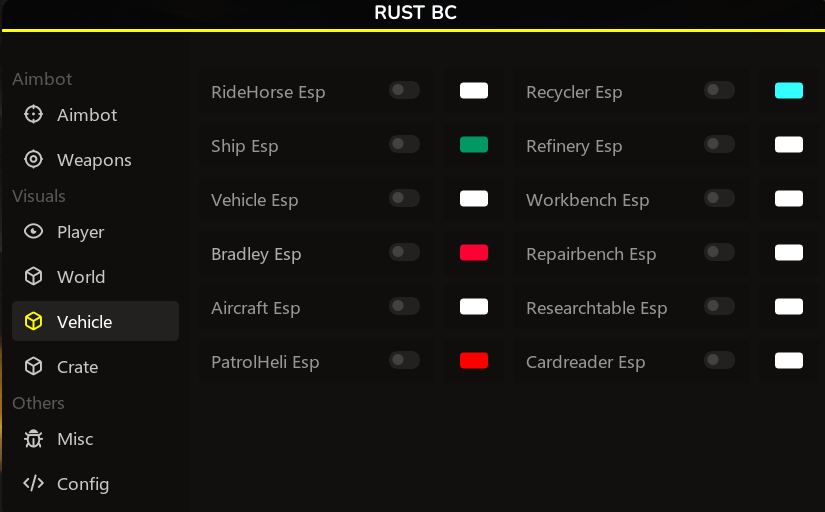Switch on Cardreader Esp
This screenshot has width=825, height=512.
pyautogui.click(x=719, y=360)
